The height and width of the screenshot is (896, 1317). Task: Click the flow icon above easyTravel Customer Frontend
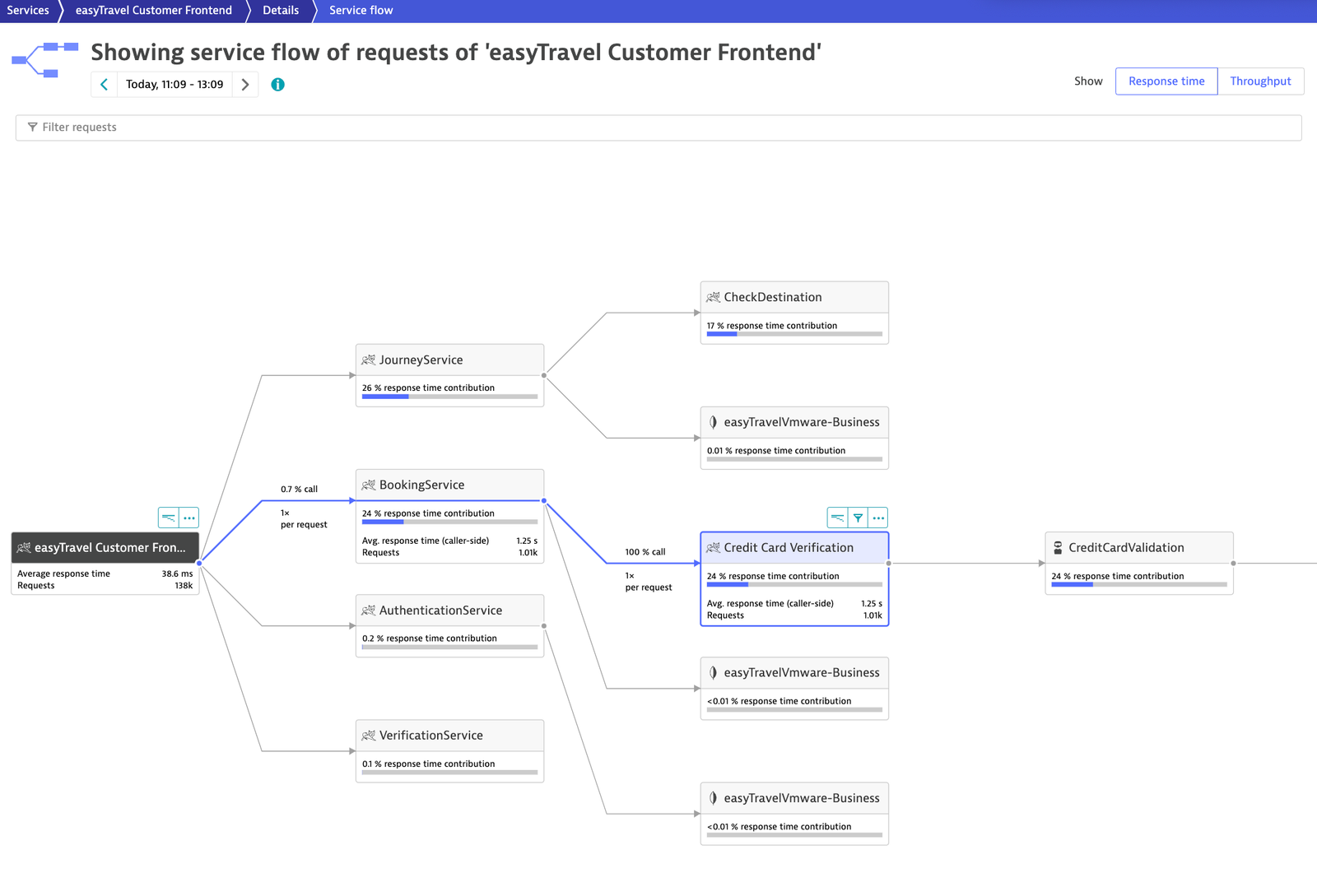(x=169, y=518)
